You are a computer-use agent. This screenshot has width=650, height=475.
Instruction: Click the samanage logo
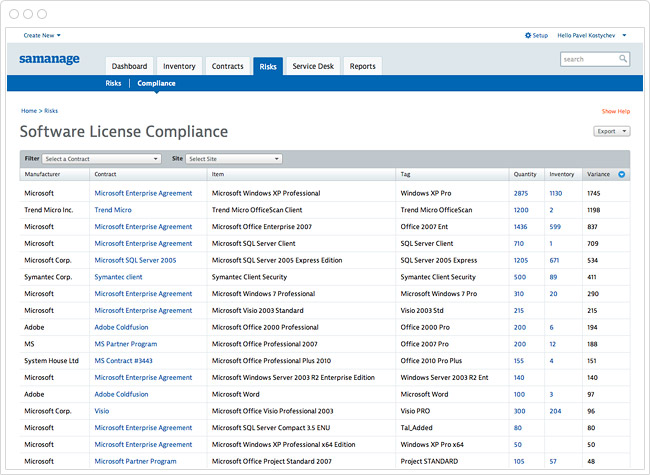click(x=49, y=59)
